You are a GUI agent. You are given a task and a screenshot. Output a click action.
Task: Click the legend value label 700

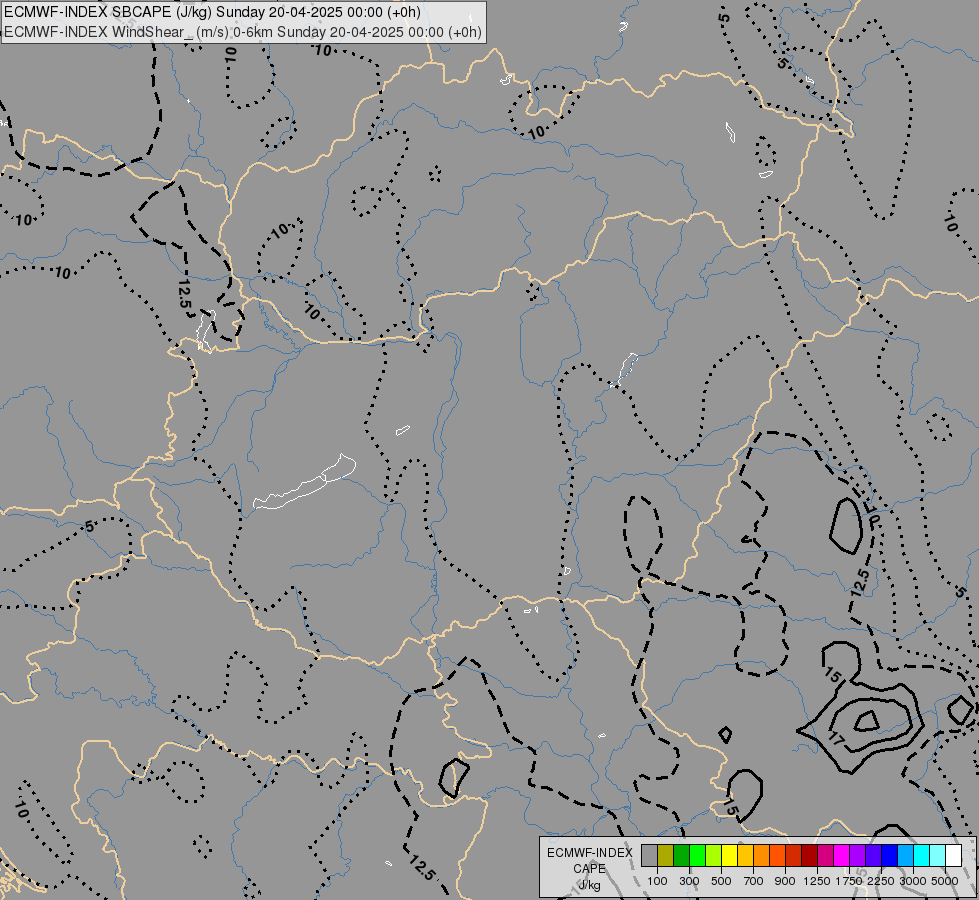754,881
